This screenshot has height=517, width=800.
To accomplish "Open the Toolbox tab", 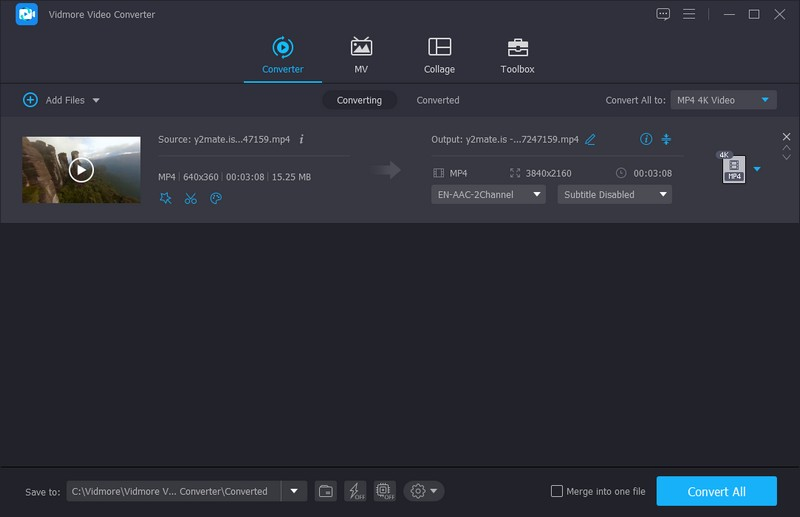I will [x=517, y=56].
